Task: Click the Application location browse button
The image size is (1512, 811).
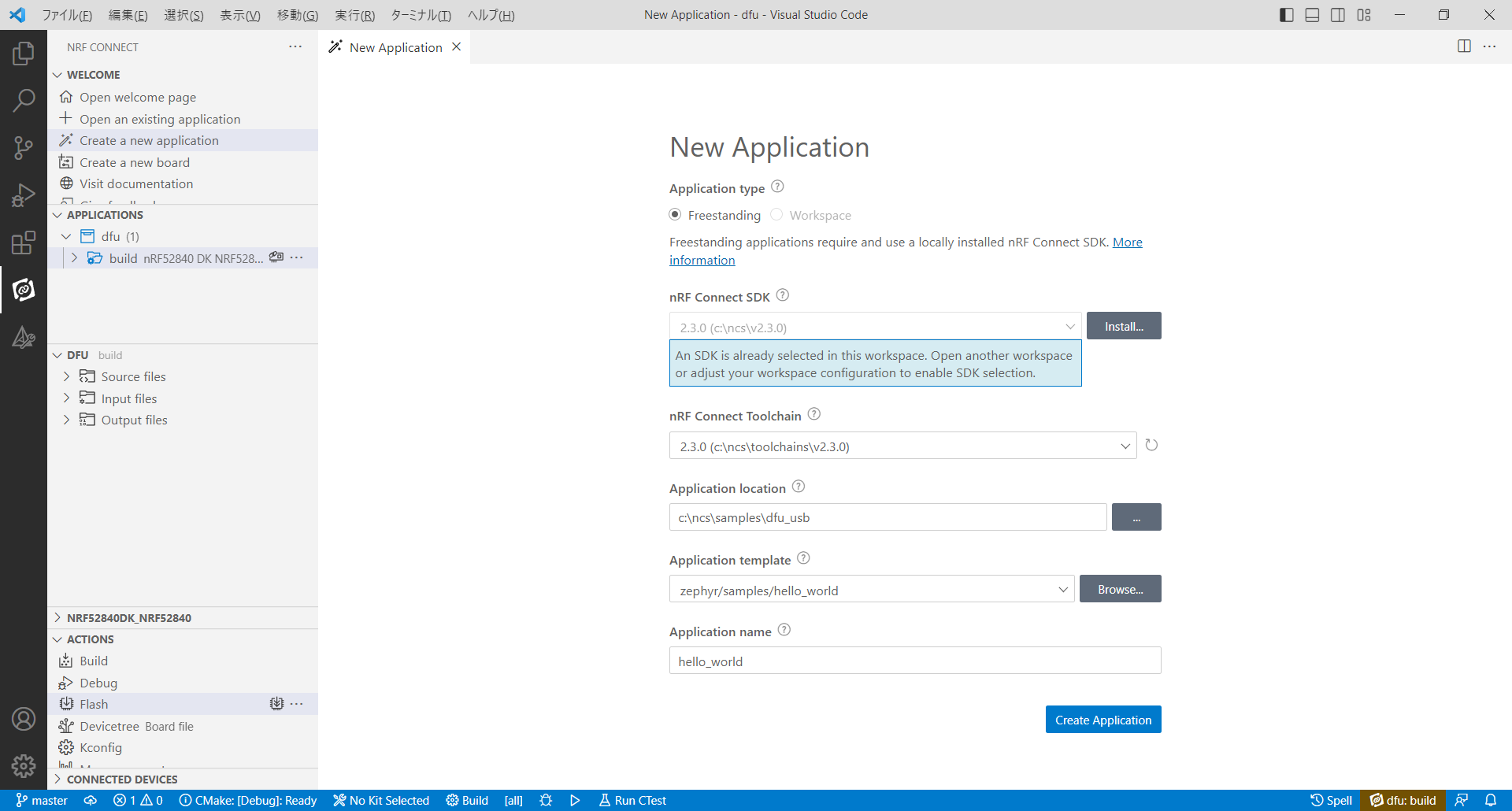Action: pyautogui.click(x=1136, y=517)
